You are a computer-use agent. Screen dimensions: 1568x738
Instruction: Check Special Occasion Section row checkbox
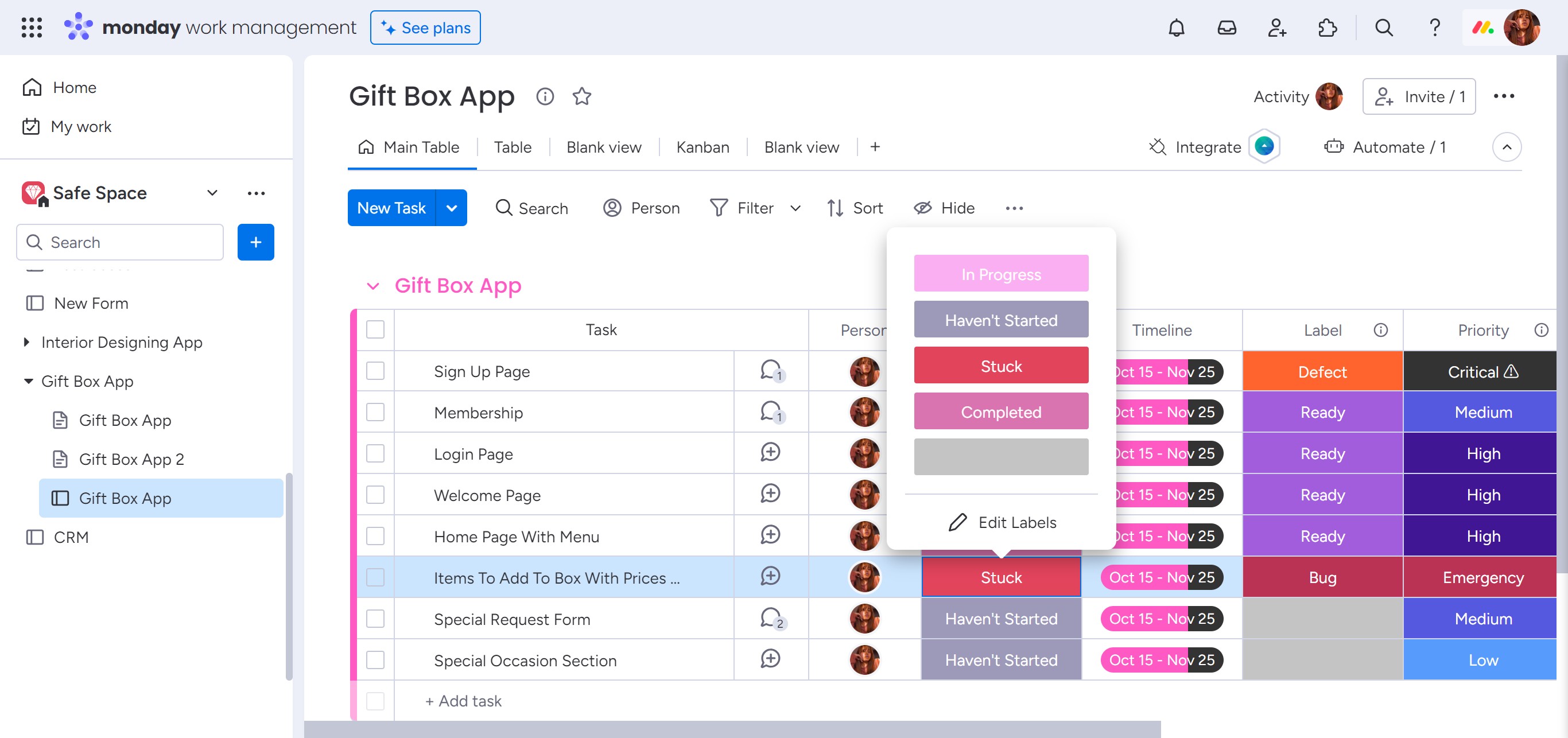[x=375, y=660]
